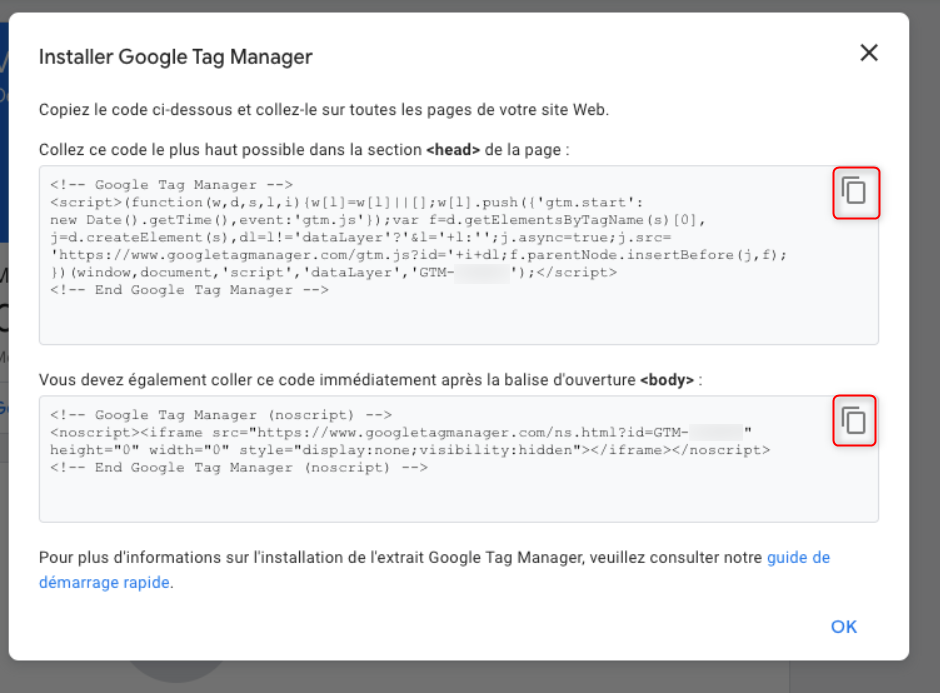
Task: Open the guide de démarrage rapide link
Action: click(798, 558)
